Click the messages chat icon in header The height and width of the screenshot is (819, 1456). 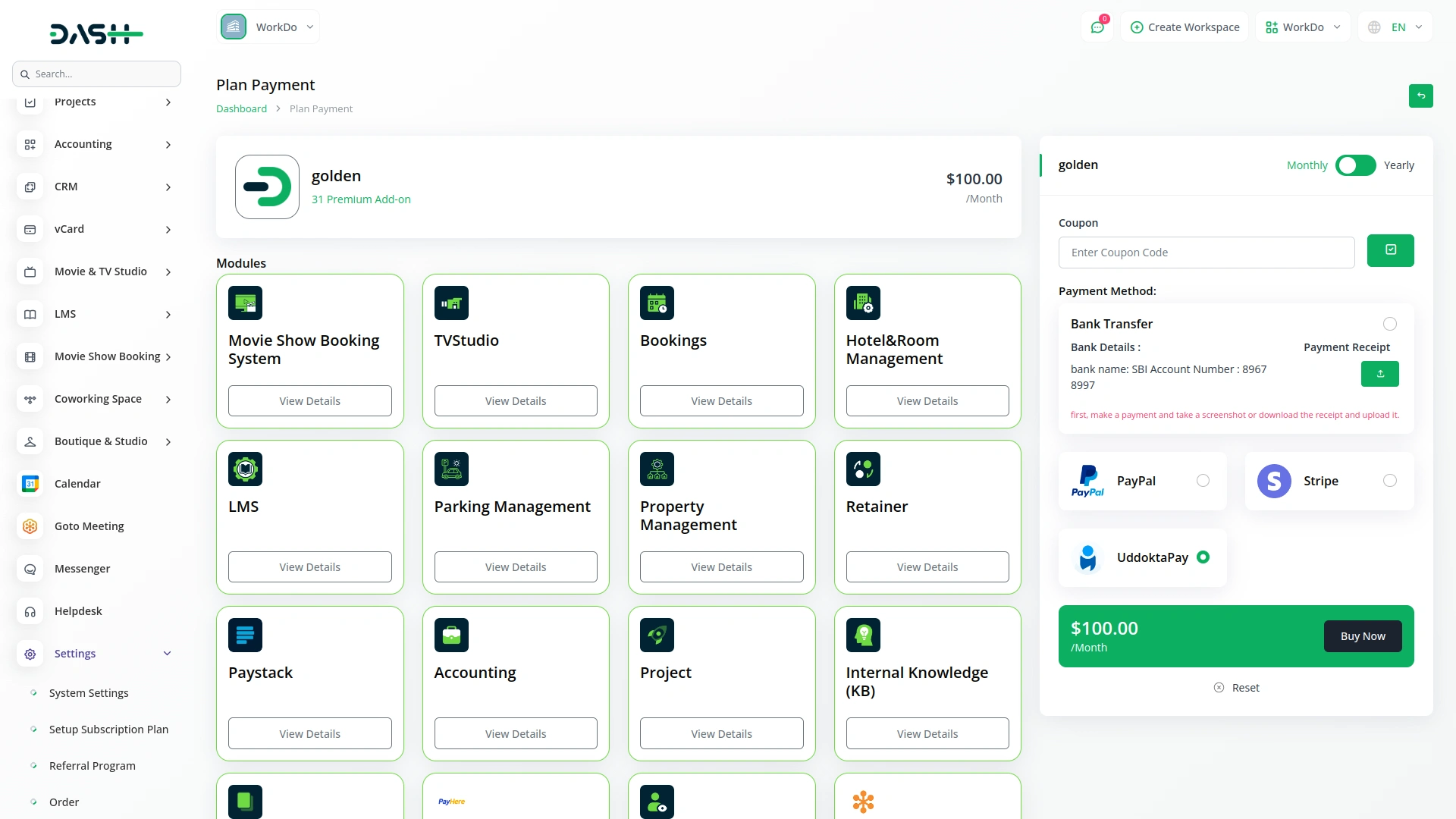pyautogui.click(x=1097, y=27)
